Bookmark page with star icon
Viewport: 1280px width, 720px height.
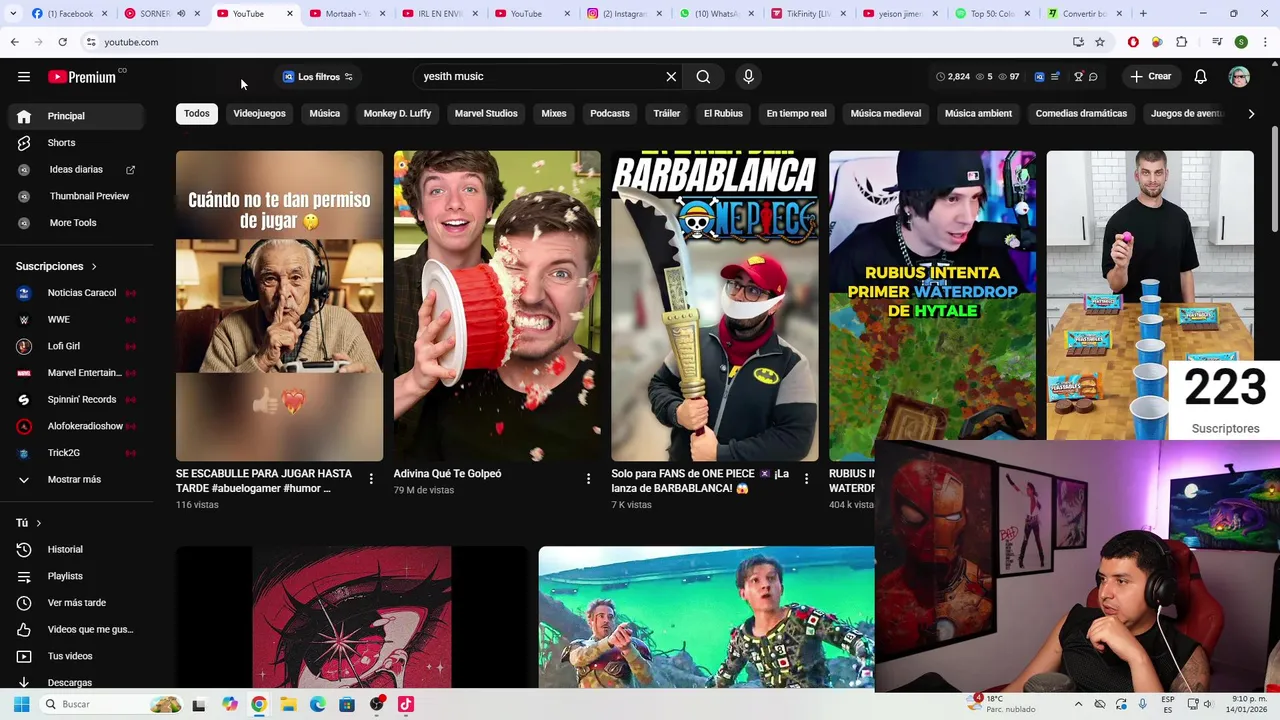tap(1100, 42)
